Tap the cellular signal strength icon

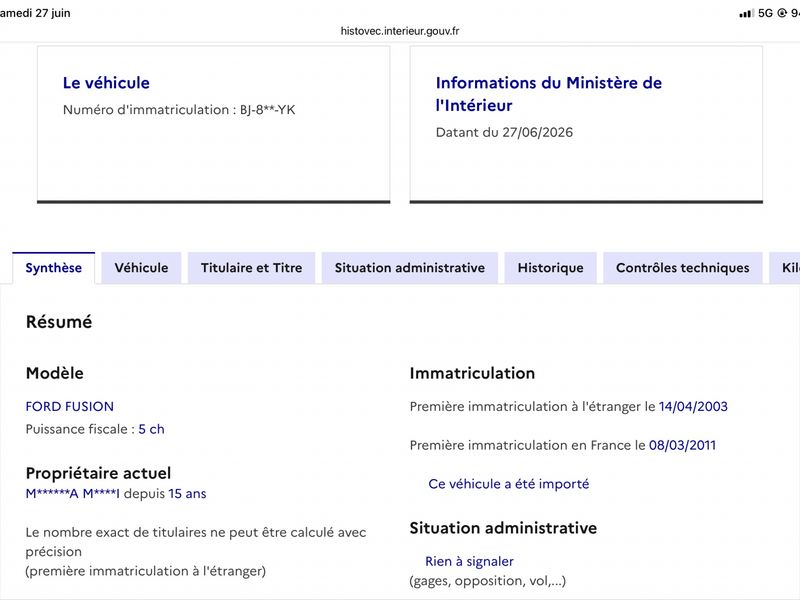746,13
